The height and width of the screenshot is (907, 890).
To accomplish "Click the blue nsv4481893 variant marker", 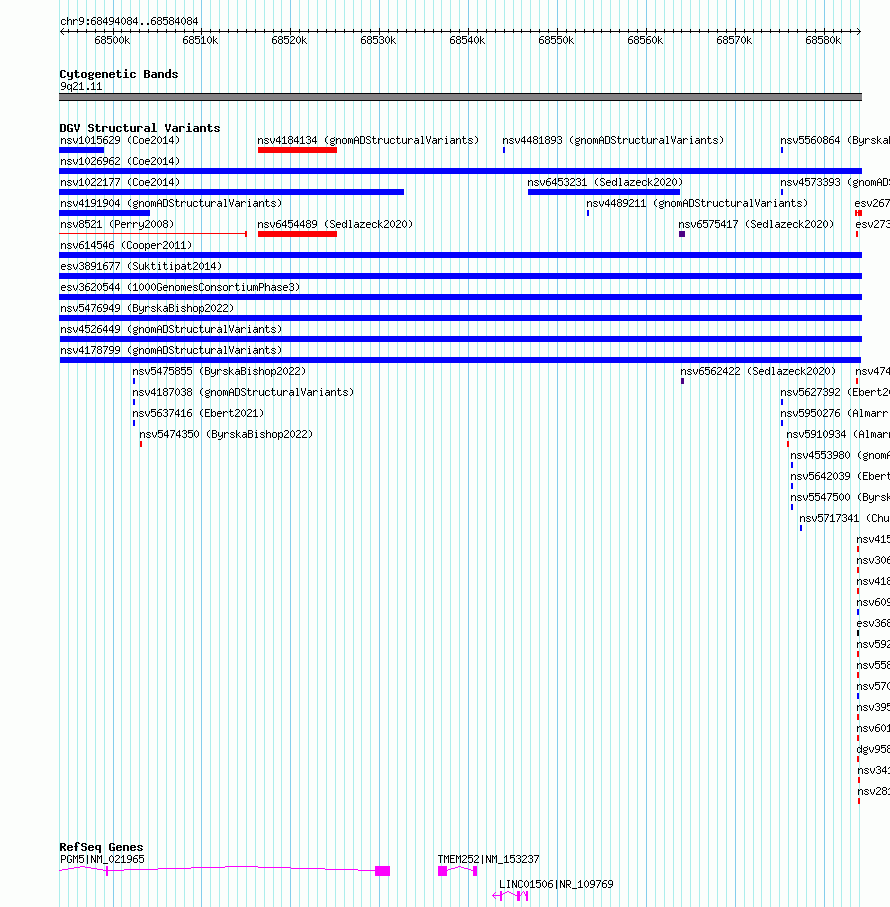I will (x=504, y=150).
